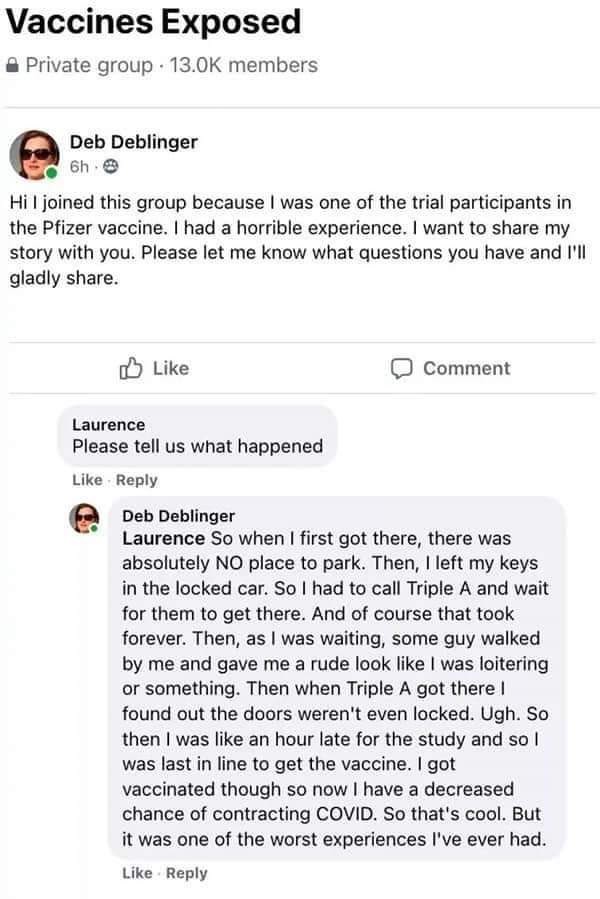This screenshot has height=899, width=600.
Task: Open the Vaccines Exposed group title
Action: (x=153, y=22)
